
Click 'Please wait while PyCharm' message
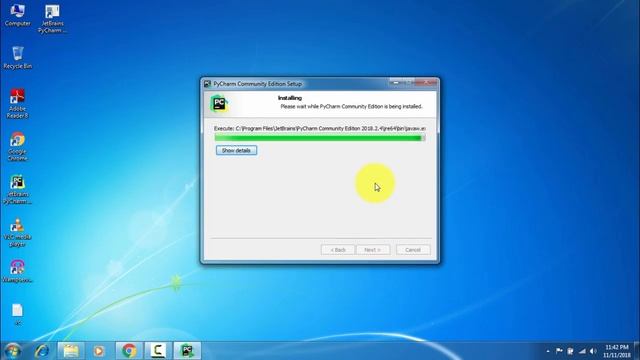coord(351,107)
